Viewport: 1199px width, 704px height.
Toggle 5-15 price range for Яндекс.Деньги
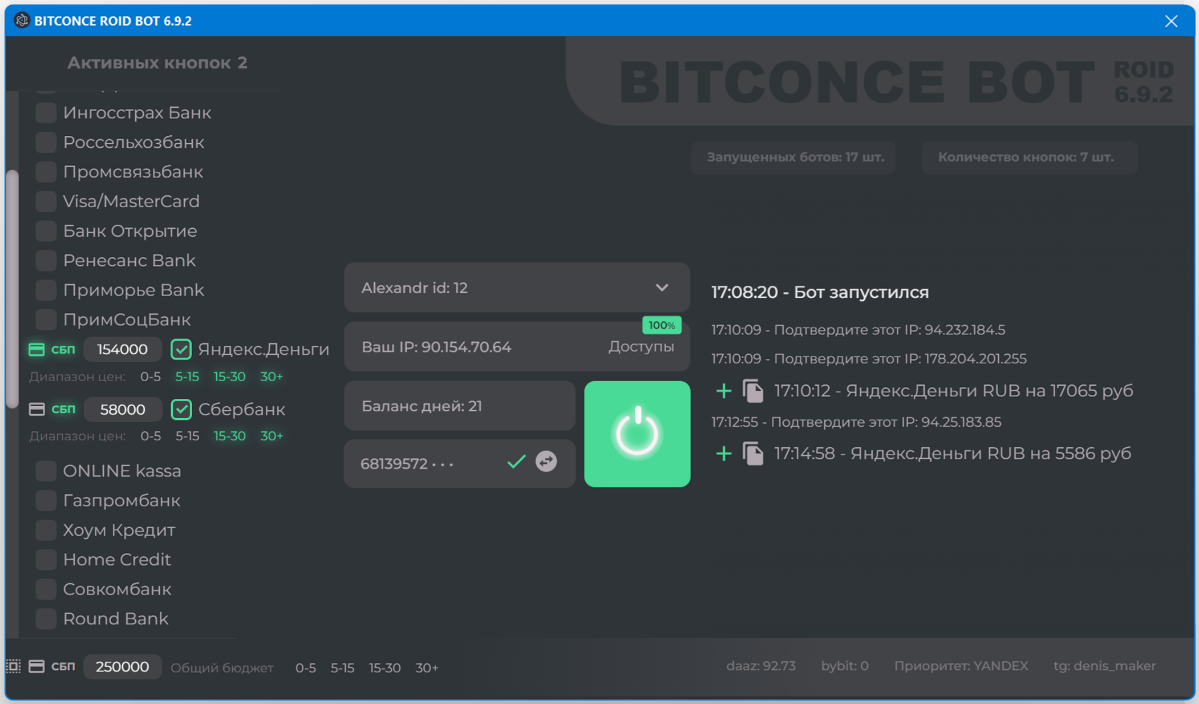coord(187,377)
